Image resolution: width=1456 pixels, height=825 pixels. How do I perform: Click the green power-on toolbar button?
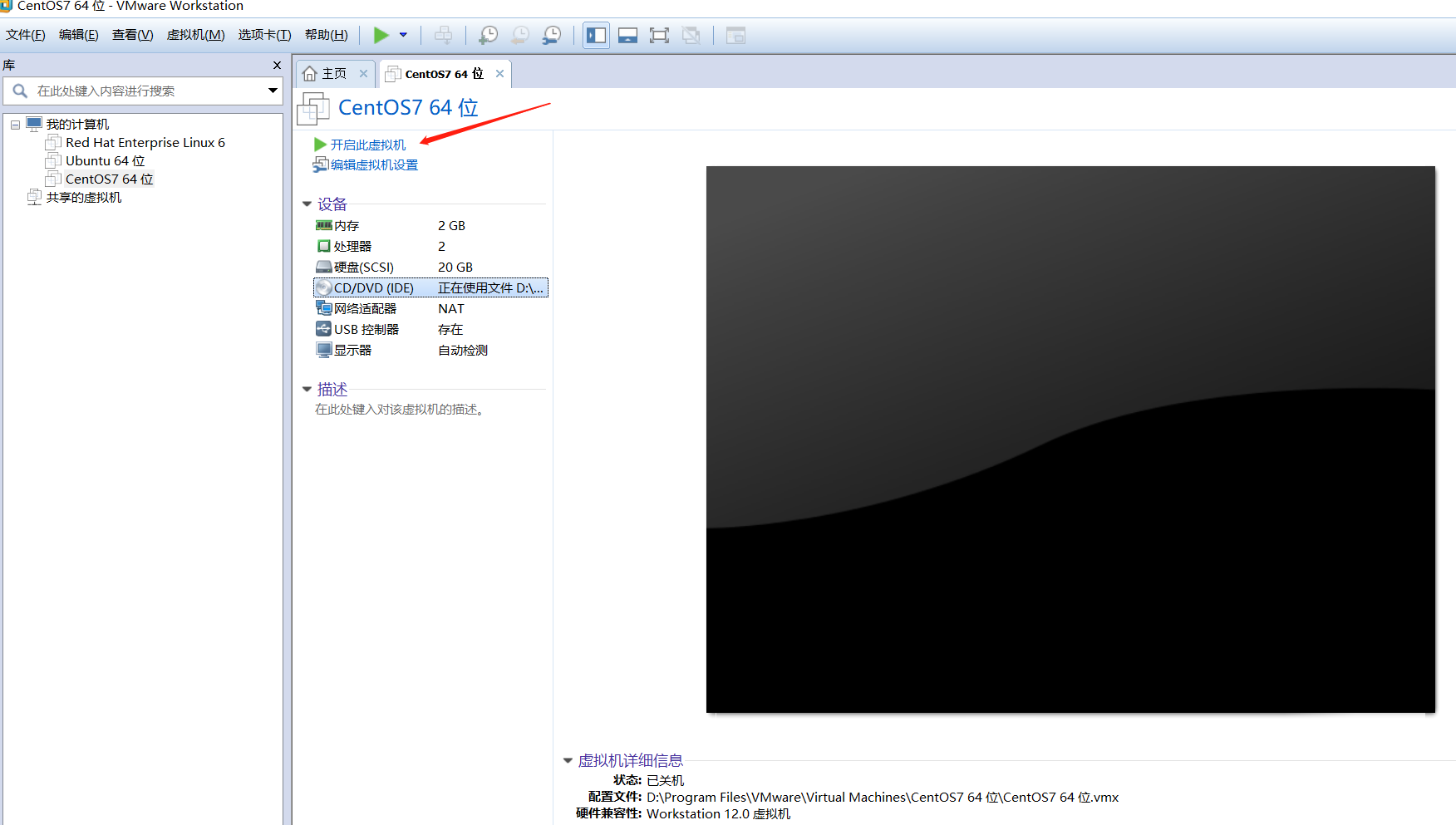[x=381, y=35]
